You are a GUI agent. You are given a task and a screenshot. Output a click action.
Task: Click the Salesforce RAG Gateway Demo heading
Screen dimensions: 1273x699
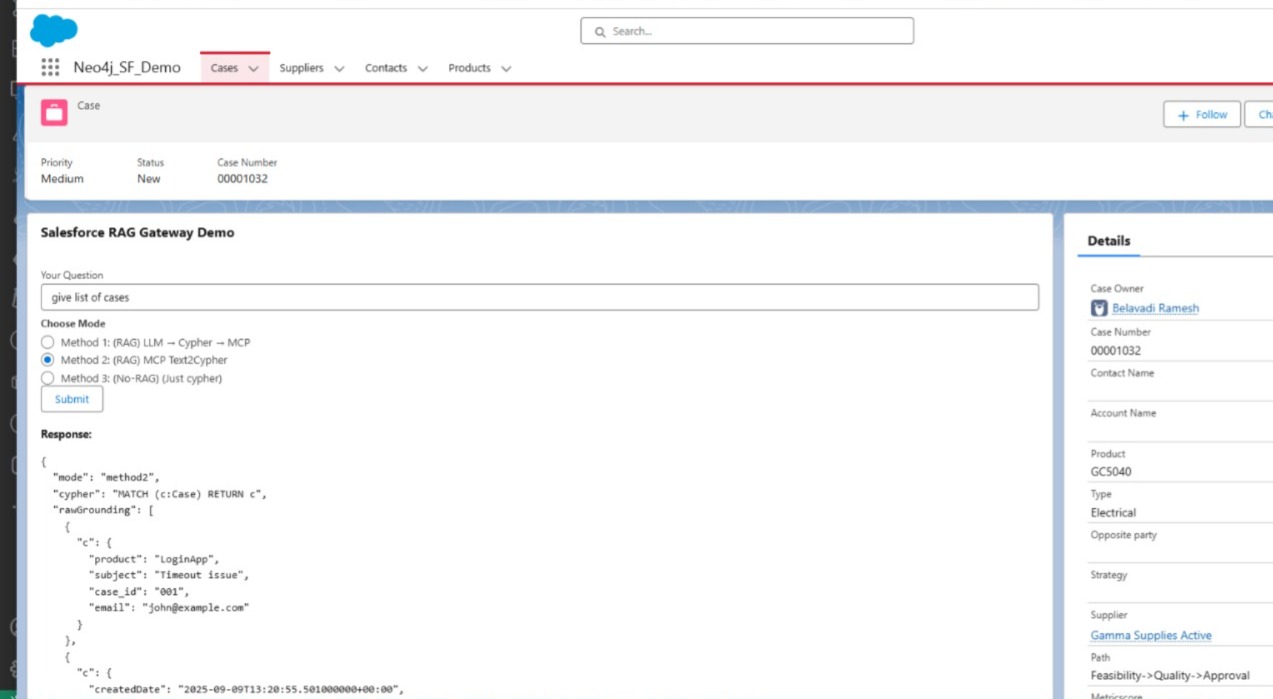click(x=138, y=232)
